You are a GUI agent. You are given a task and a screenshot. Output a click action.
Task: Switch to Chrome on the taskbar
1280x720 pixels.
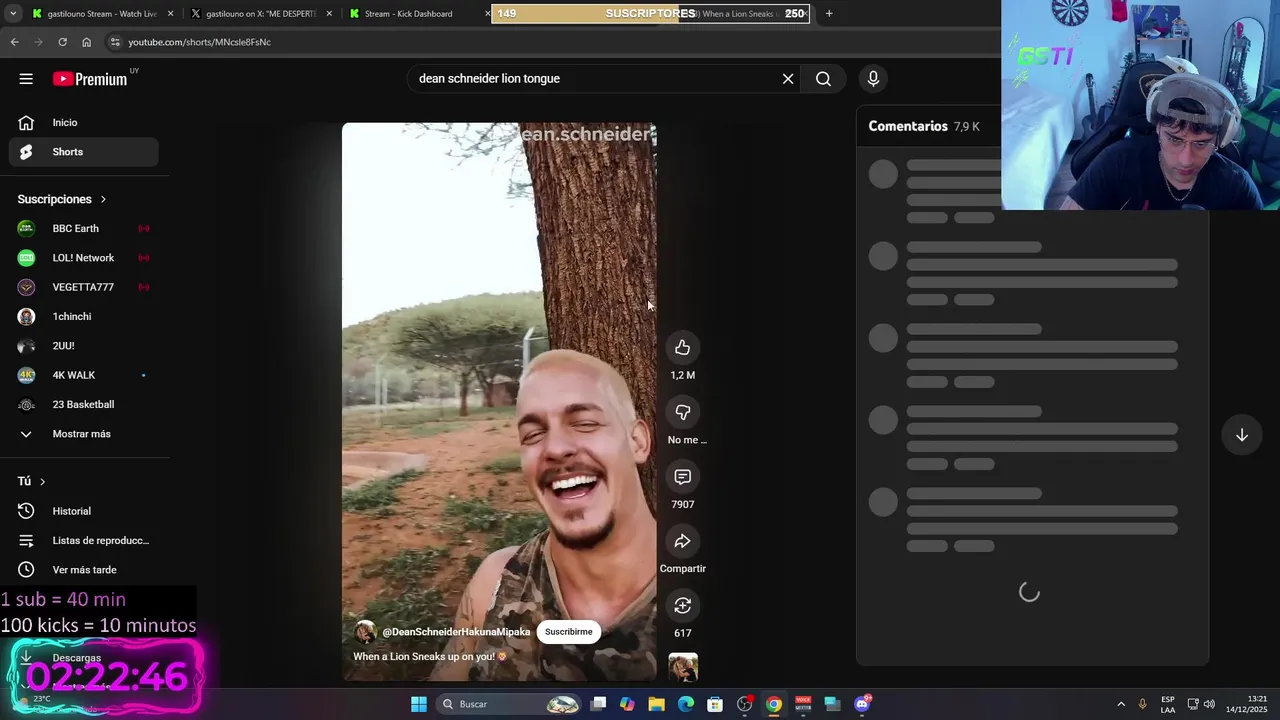tap(774, 704)
